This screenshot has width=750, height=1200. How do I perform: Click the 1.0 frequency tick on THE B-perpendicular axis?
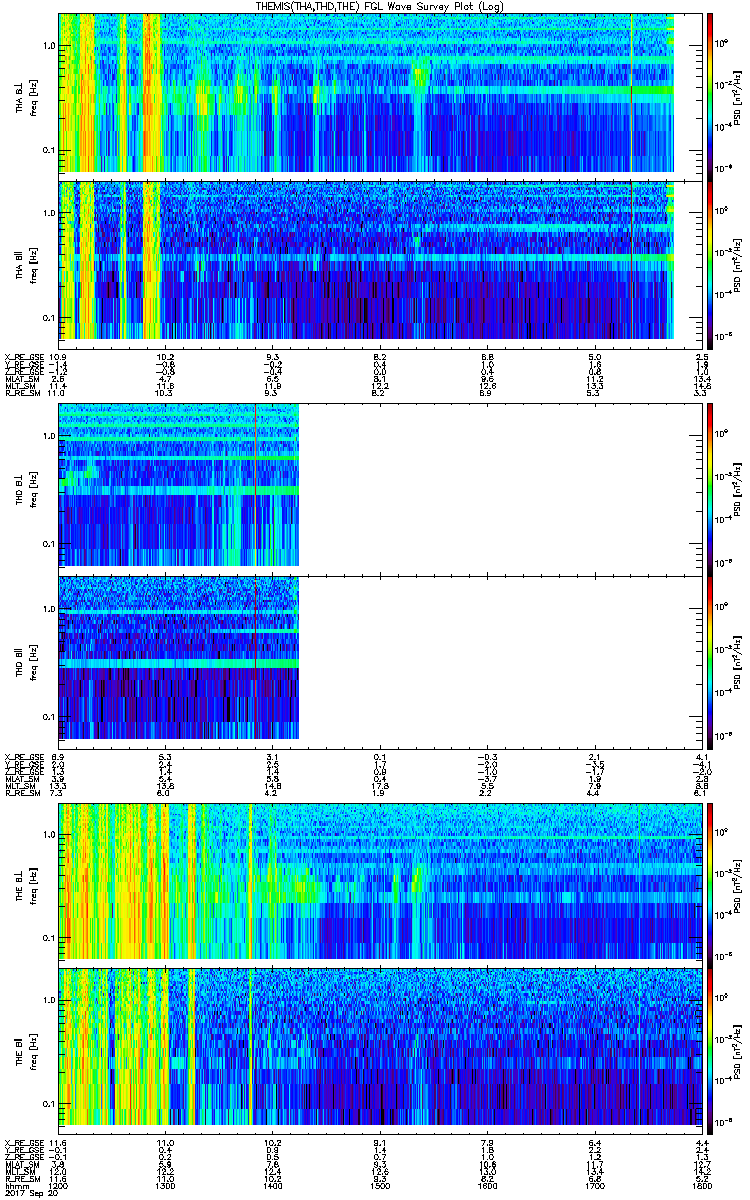pos(49,834)
